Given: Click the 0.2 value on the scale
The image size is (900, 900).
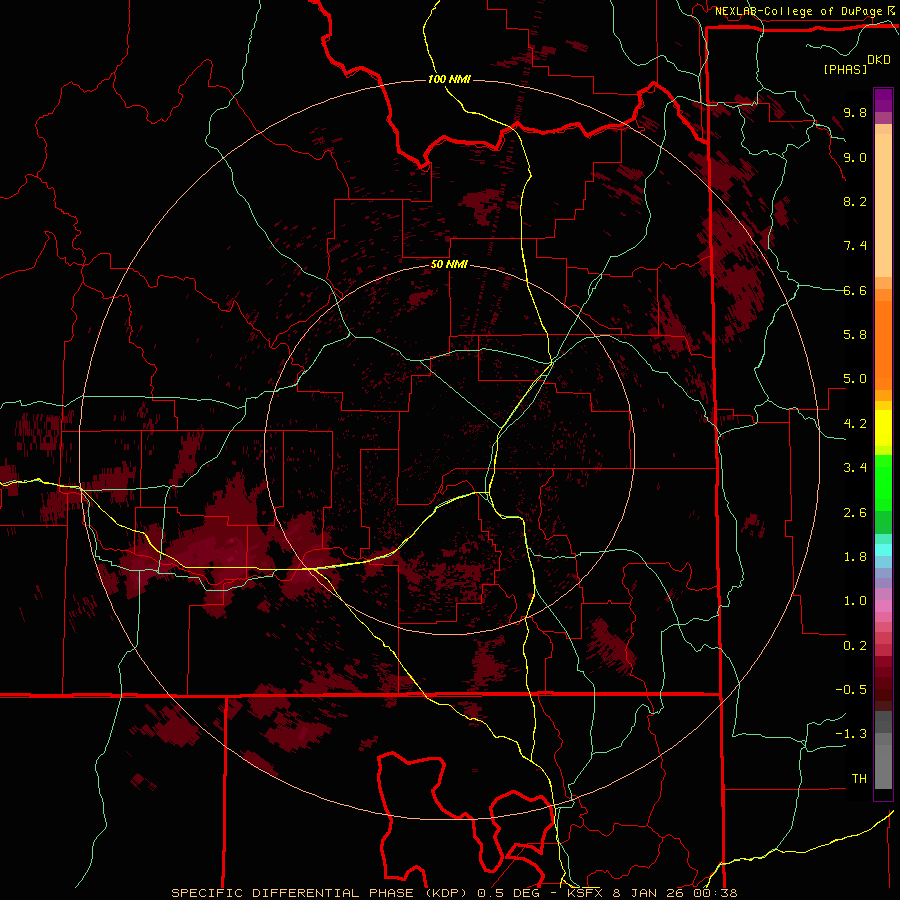Looking at the screenshot, I should point(855,646).
